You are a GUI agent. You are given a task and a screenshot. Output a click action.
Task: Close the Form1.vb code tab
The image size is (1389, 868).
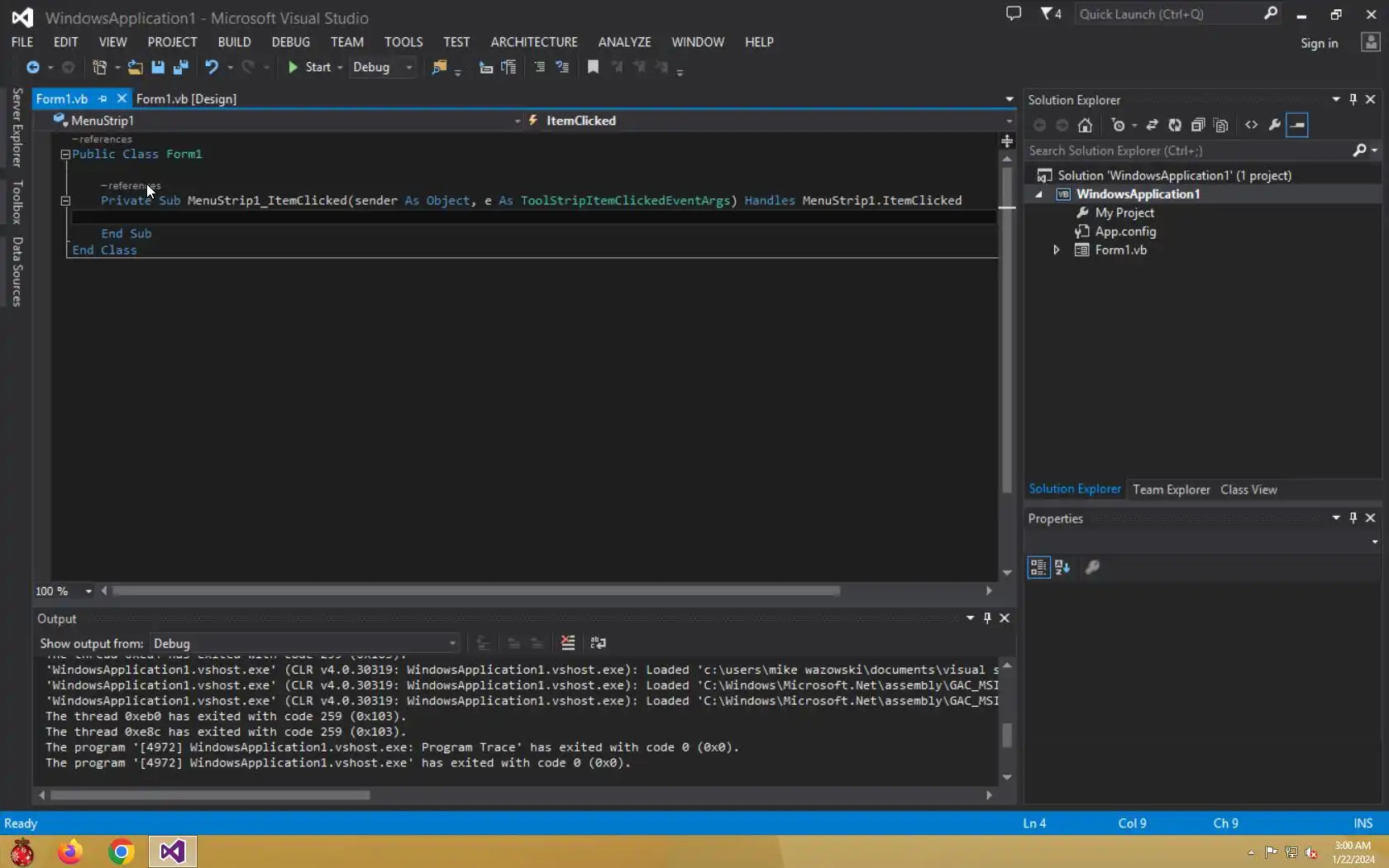122,98
